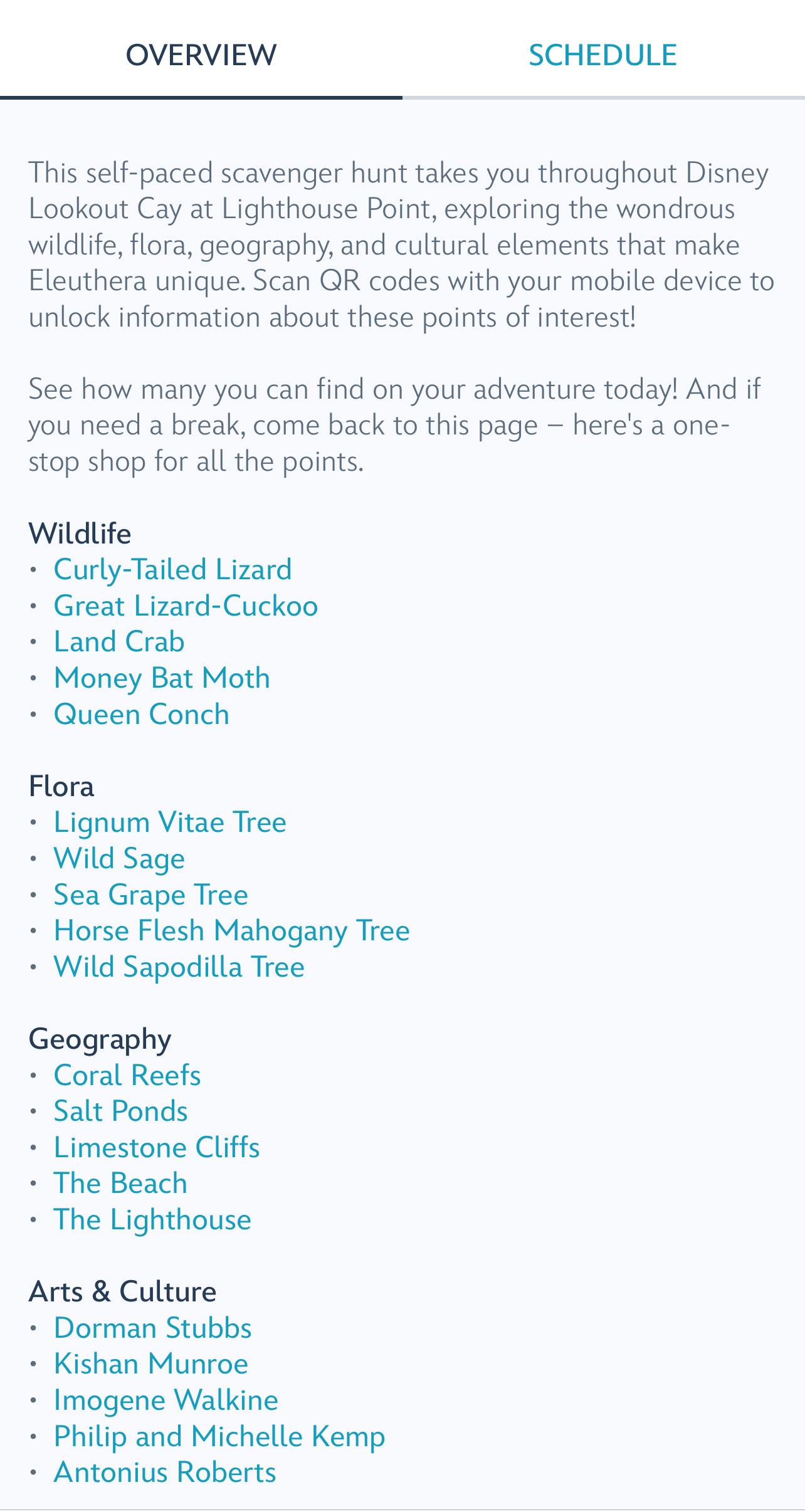Select the Overview tab
805x1512 pixels.
(x=201, y=55)
